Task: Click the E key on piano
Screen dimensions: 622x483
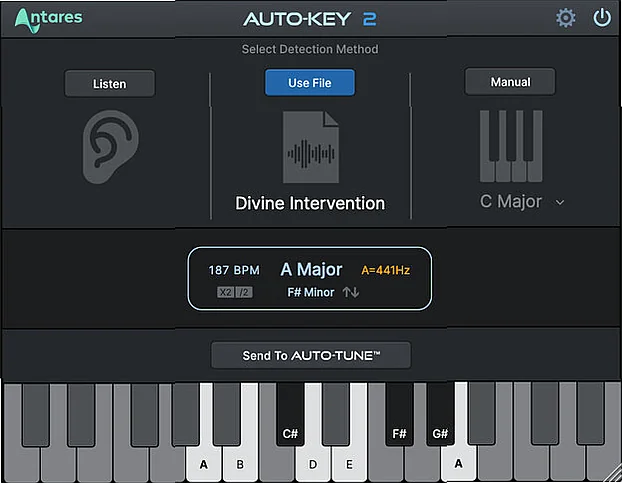Action: pos(349,464)
